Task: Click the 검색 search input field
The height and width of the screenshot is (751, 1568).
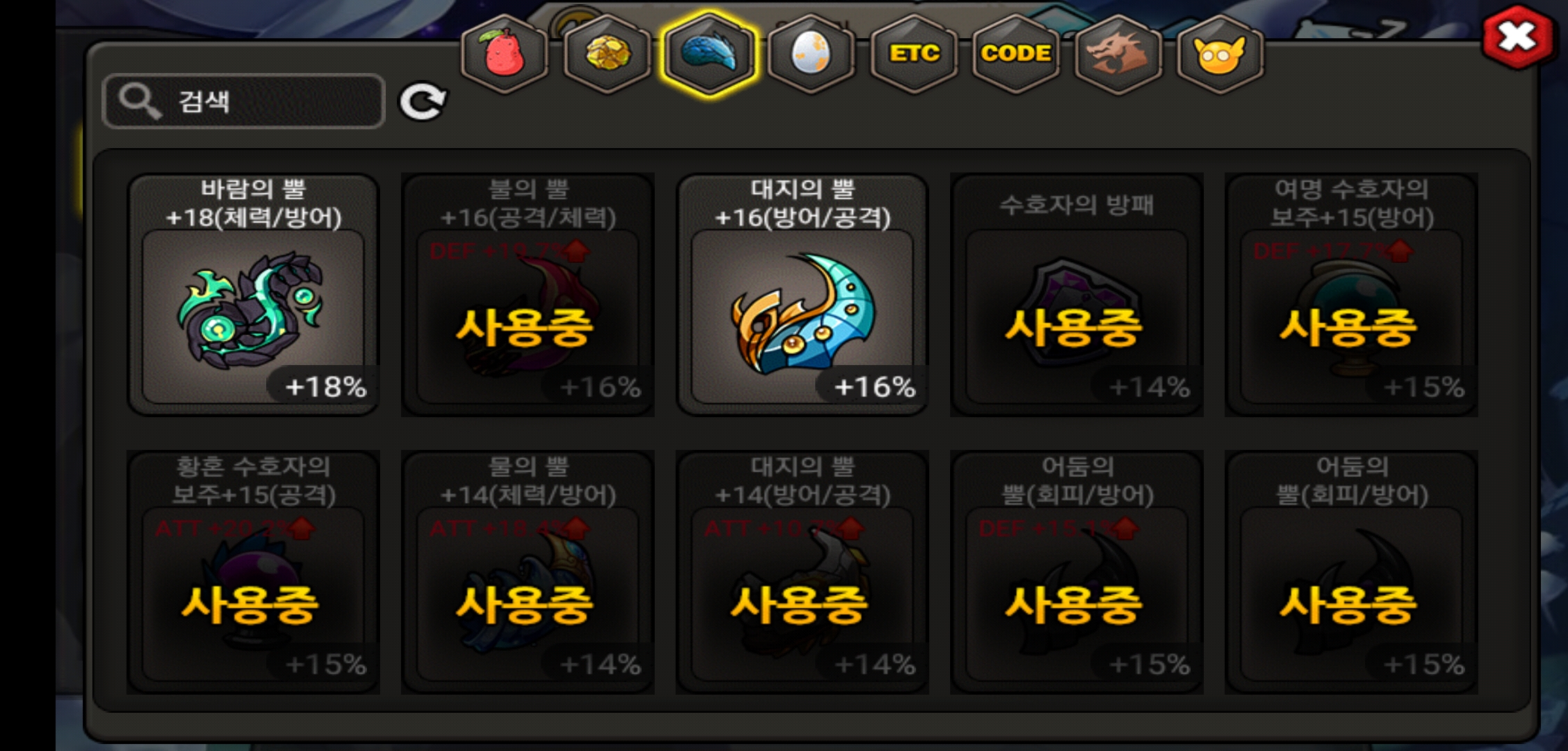Action: [x=243, y=102]
